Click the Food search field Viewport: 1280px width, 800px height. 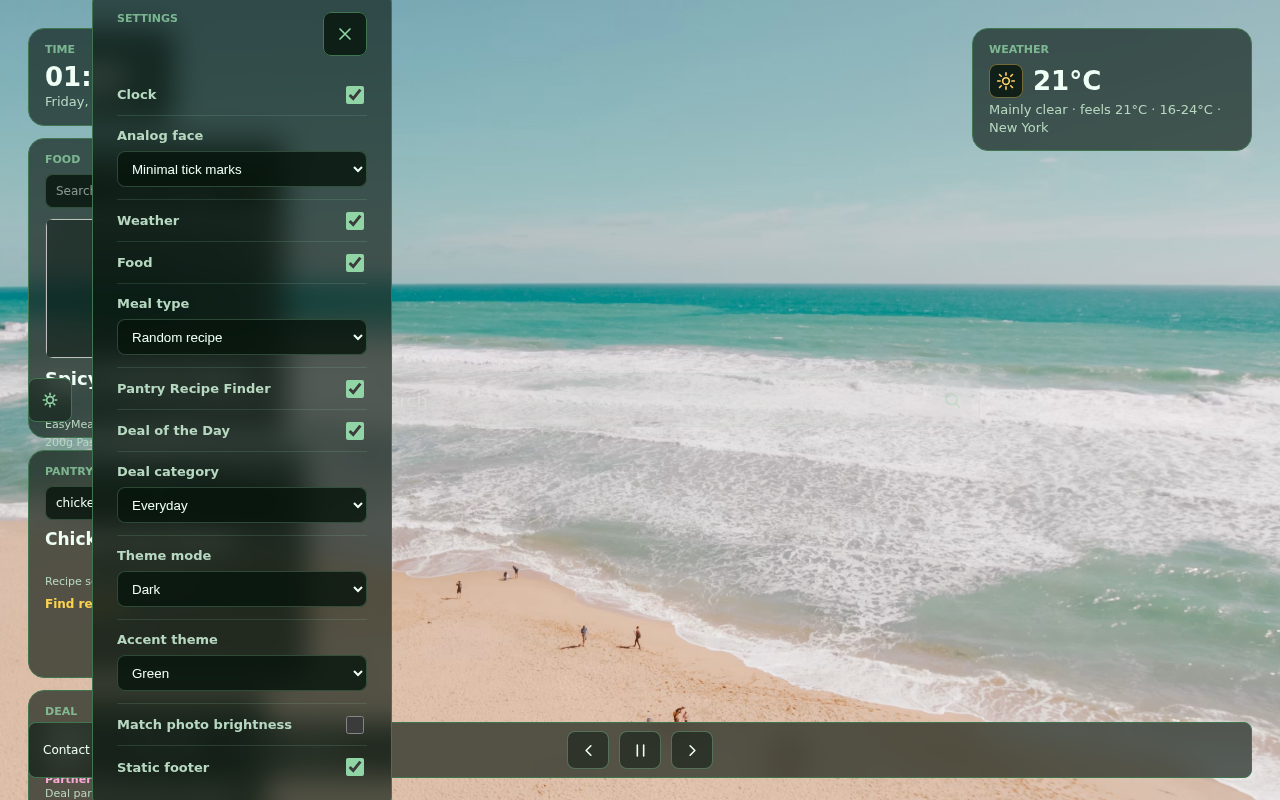pyautogui.click(x=69, y=191)
